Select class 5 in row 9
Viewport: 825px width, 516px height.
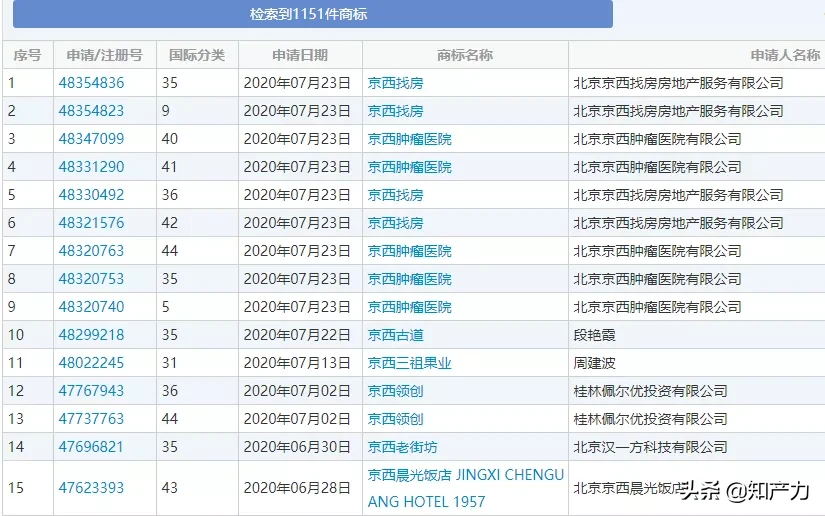click(165, 307)
